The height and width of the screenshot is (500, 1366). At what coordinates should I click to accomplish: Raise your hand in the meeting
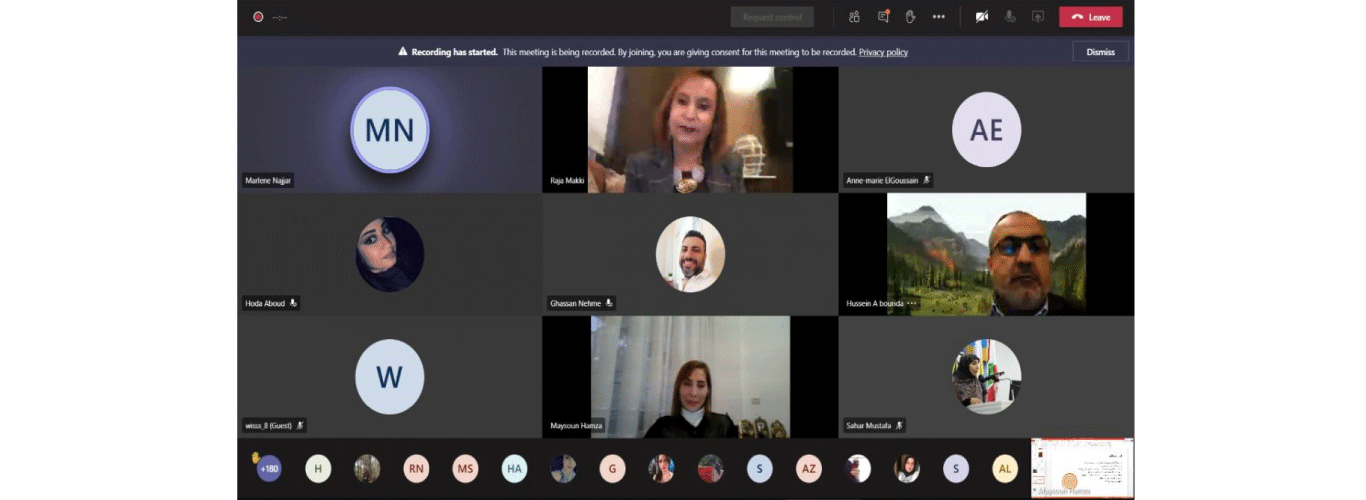[x=910, y=17]
